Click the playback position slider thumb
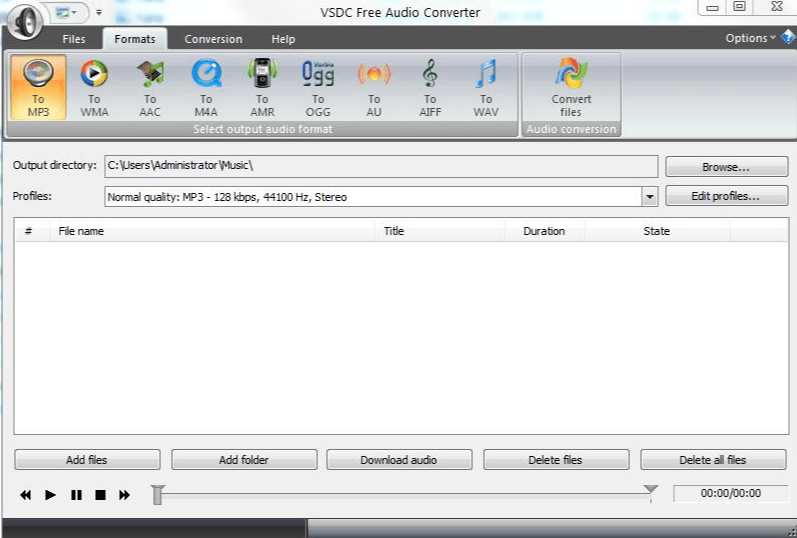 coord(158,495)
